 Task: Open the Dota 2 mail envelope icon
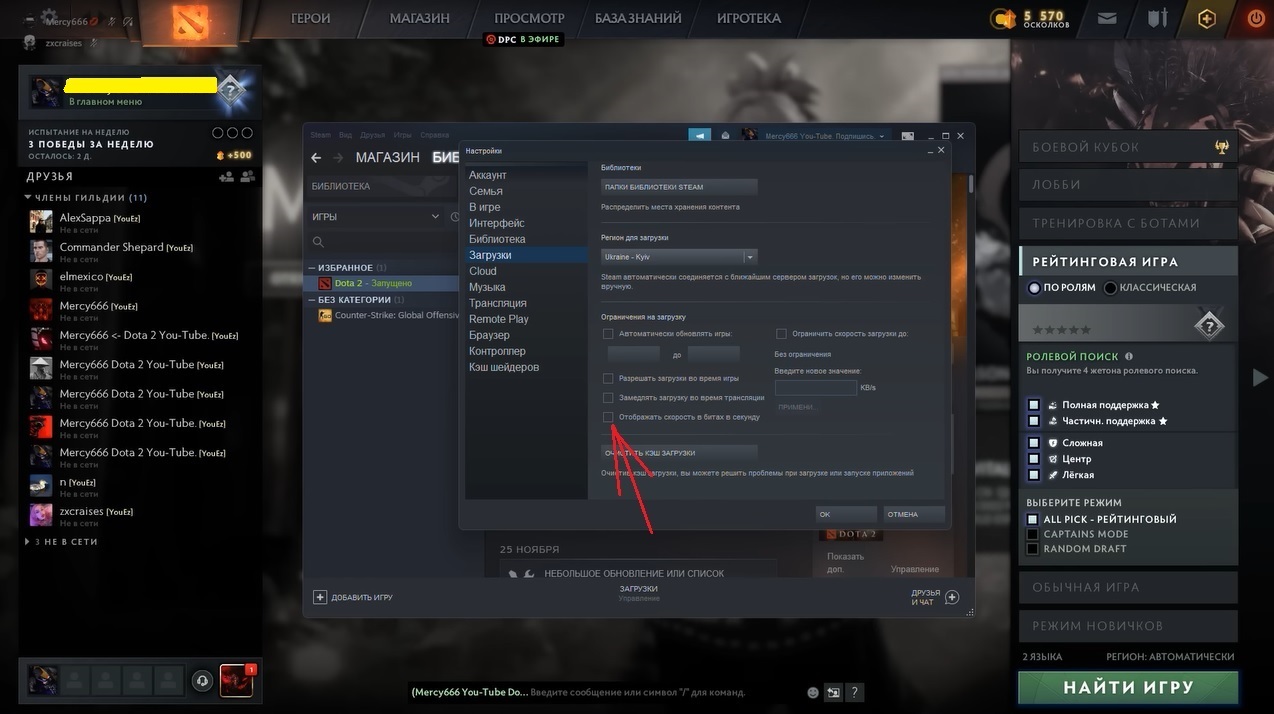1107,18
